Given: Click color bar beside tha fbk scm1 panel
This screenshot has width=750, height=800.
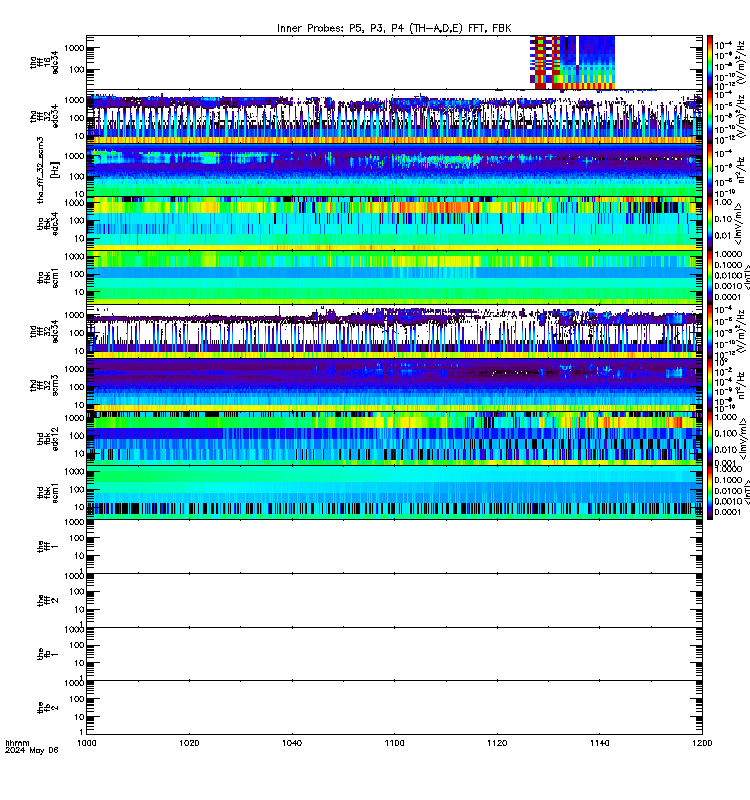Looking at the screenshot, I should 710,278.
